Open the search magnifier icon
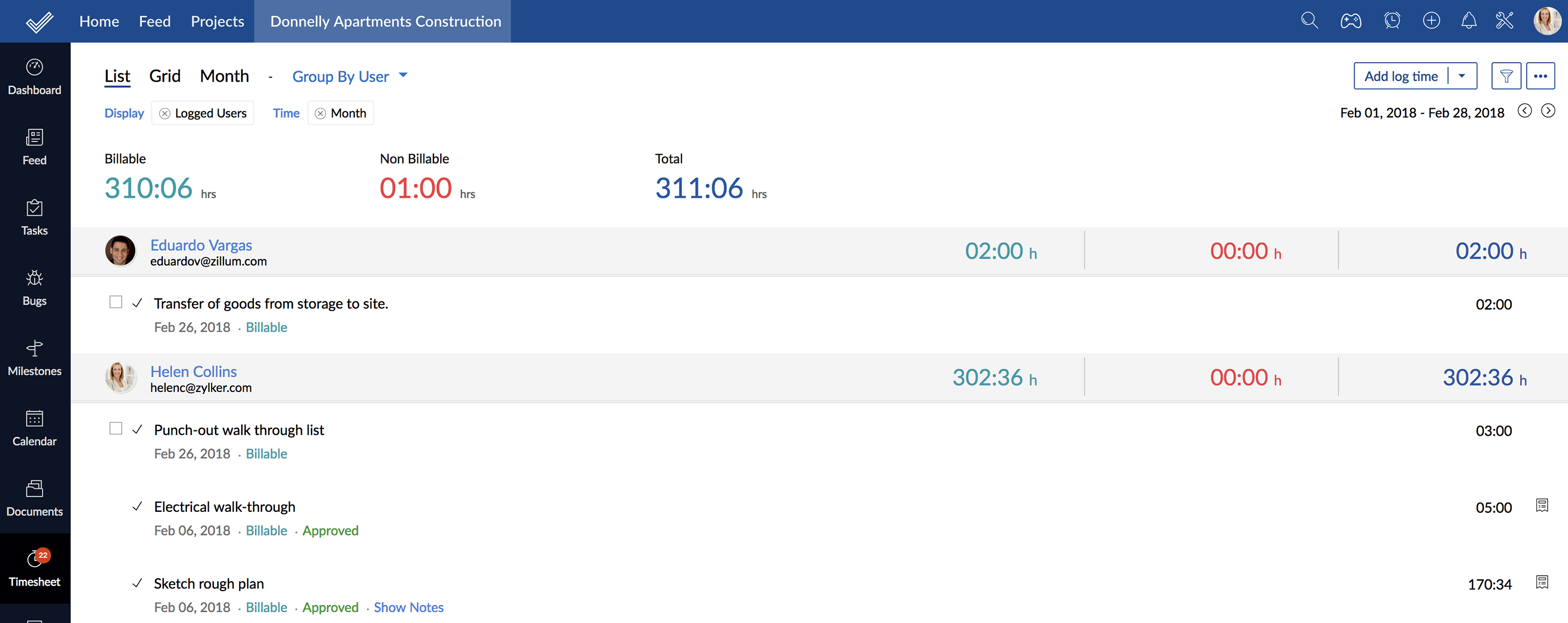The width and height of the screenshot is (1568, 623). (1309, 21)
